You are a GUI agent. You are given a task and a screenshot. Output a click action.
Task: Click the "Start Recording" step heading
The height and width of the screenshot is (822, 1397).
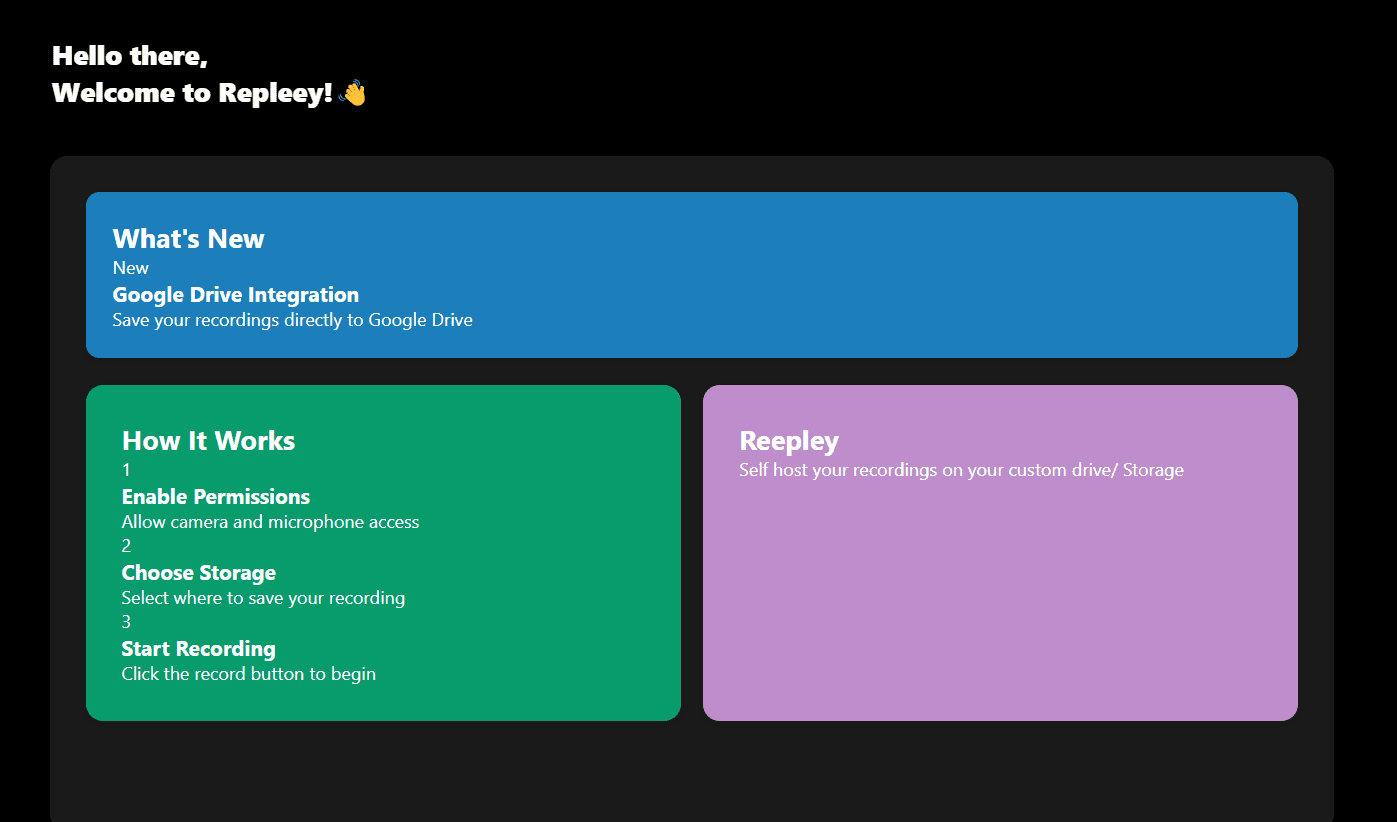pos(198,649)
